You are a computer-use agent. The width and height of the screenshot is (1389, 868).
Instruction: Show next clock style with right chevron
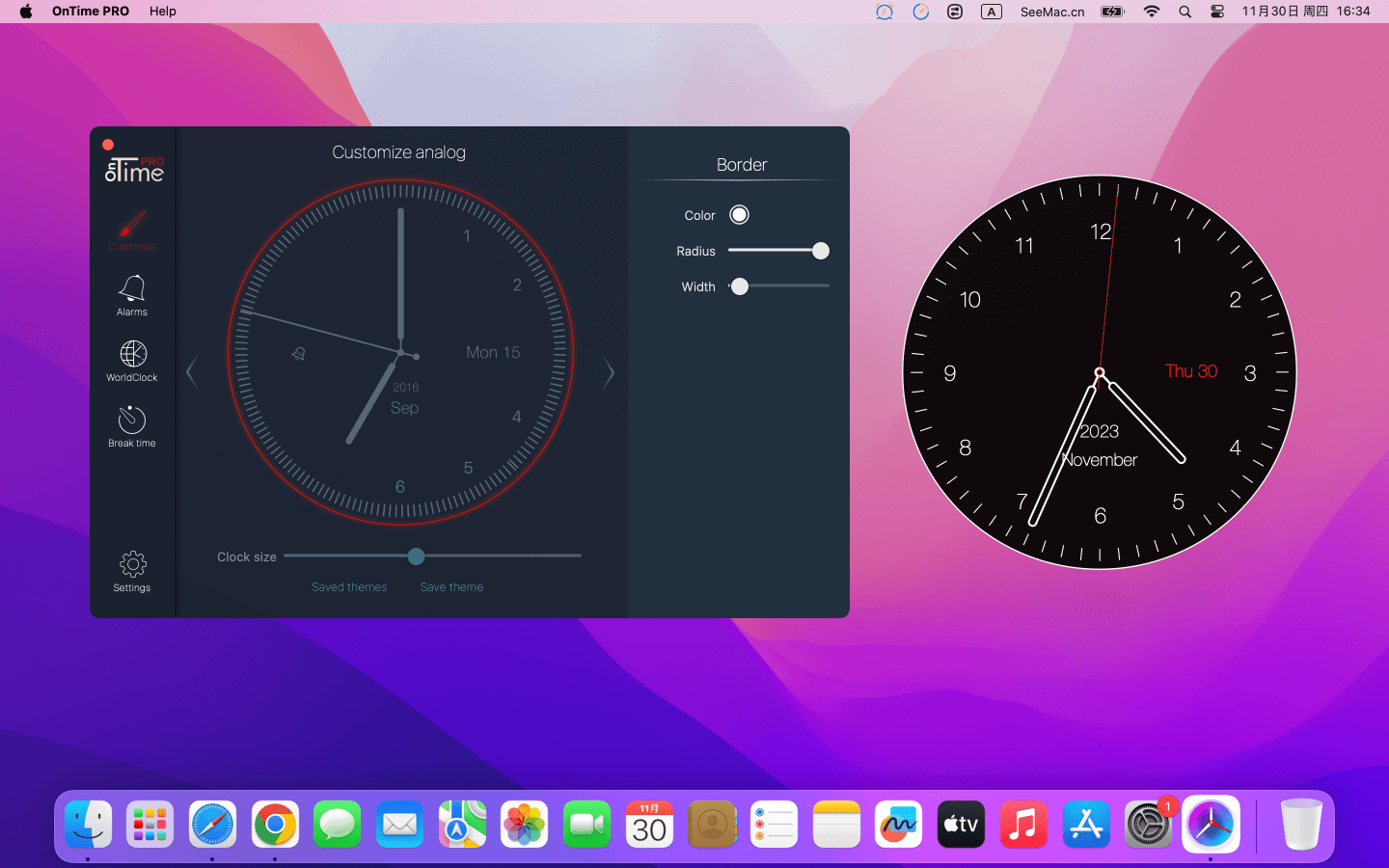click(608, 372)
